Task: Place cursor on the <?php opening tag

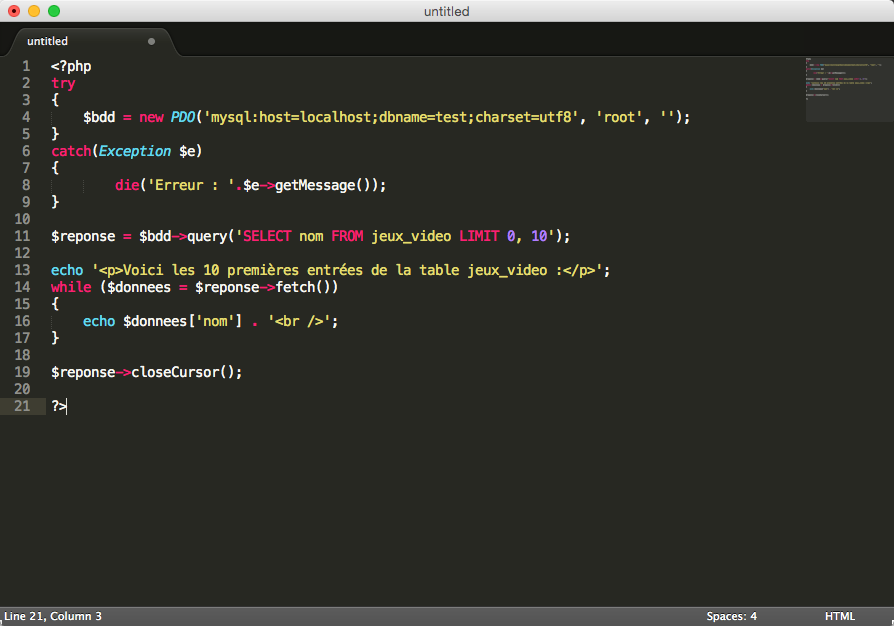Action: [71, 66]
